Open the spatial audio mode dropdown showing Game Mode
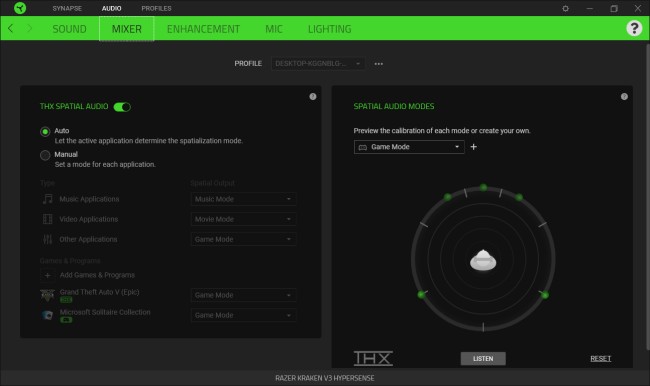The width and height of the screenshot is (650, 386). coord(409,147)
